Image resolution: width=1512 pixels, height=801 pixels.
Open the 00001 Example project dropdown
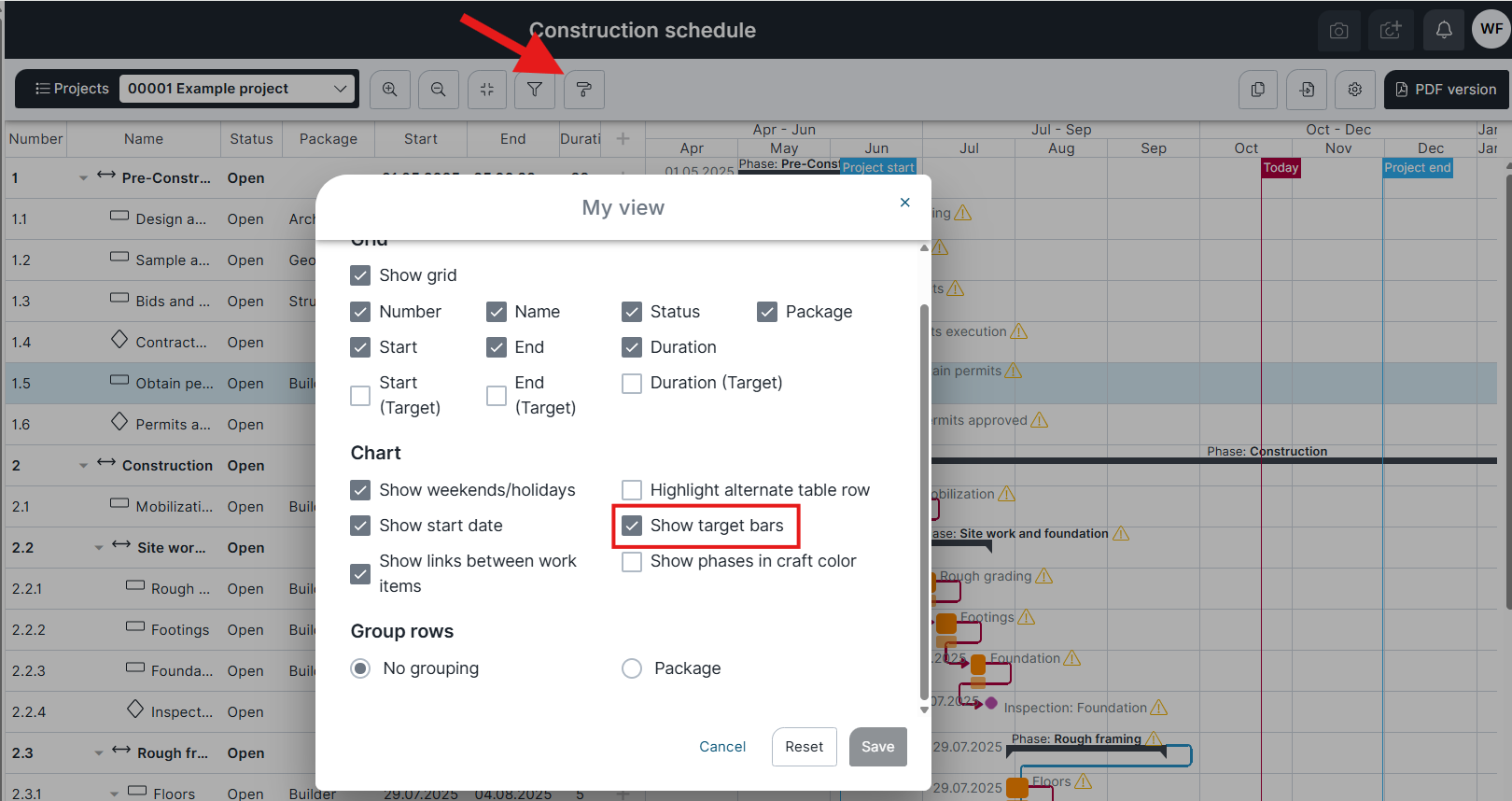[x=237, y=89]
